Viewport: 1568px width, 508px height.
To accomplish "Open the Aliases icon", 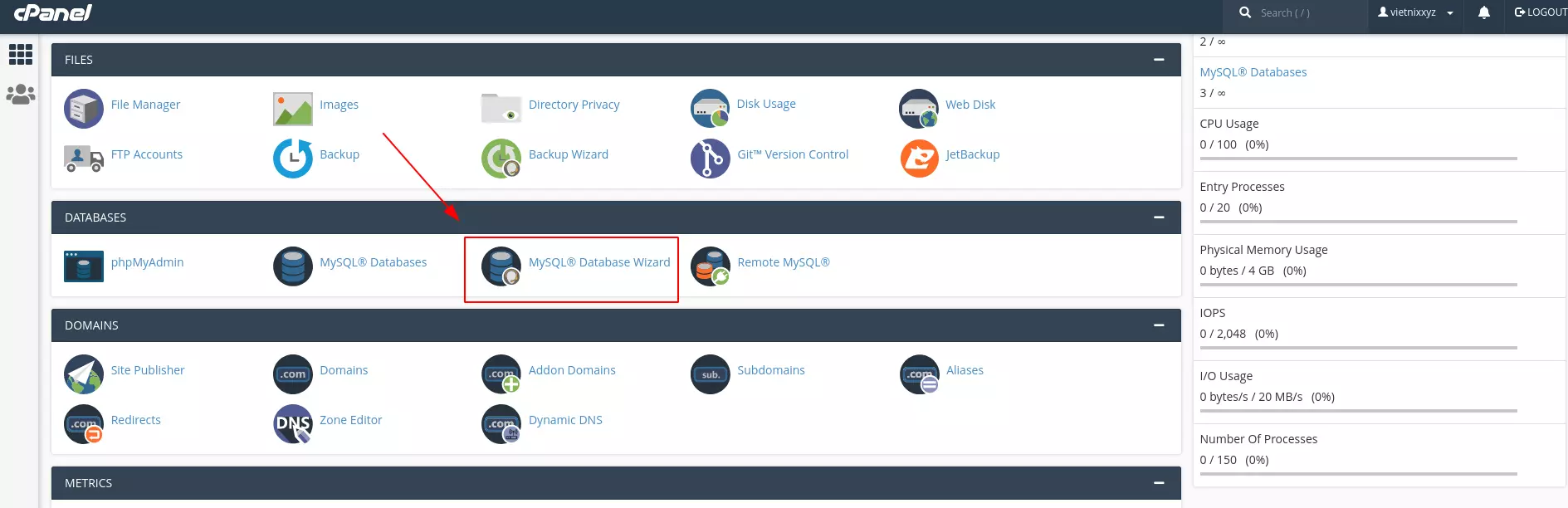I will pos(919,374).
